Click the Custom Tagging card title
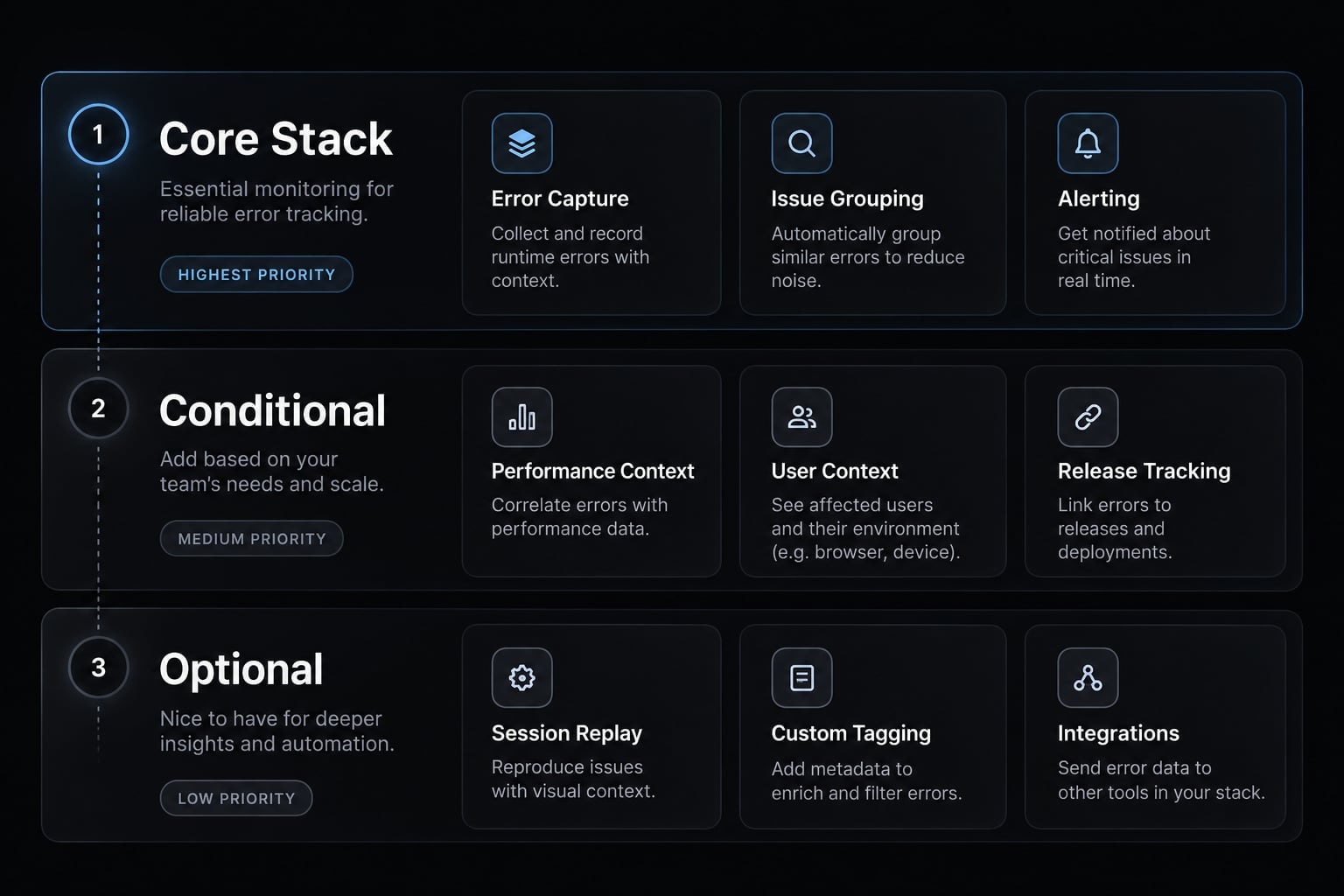1344x896 pixels. [850, 733]
